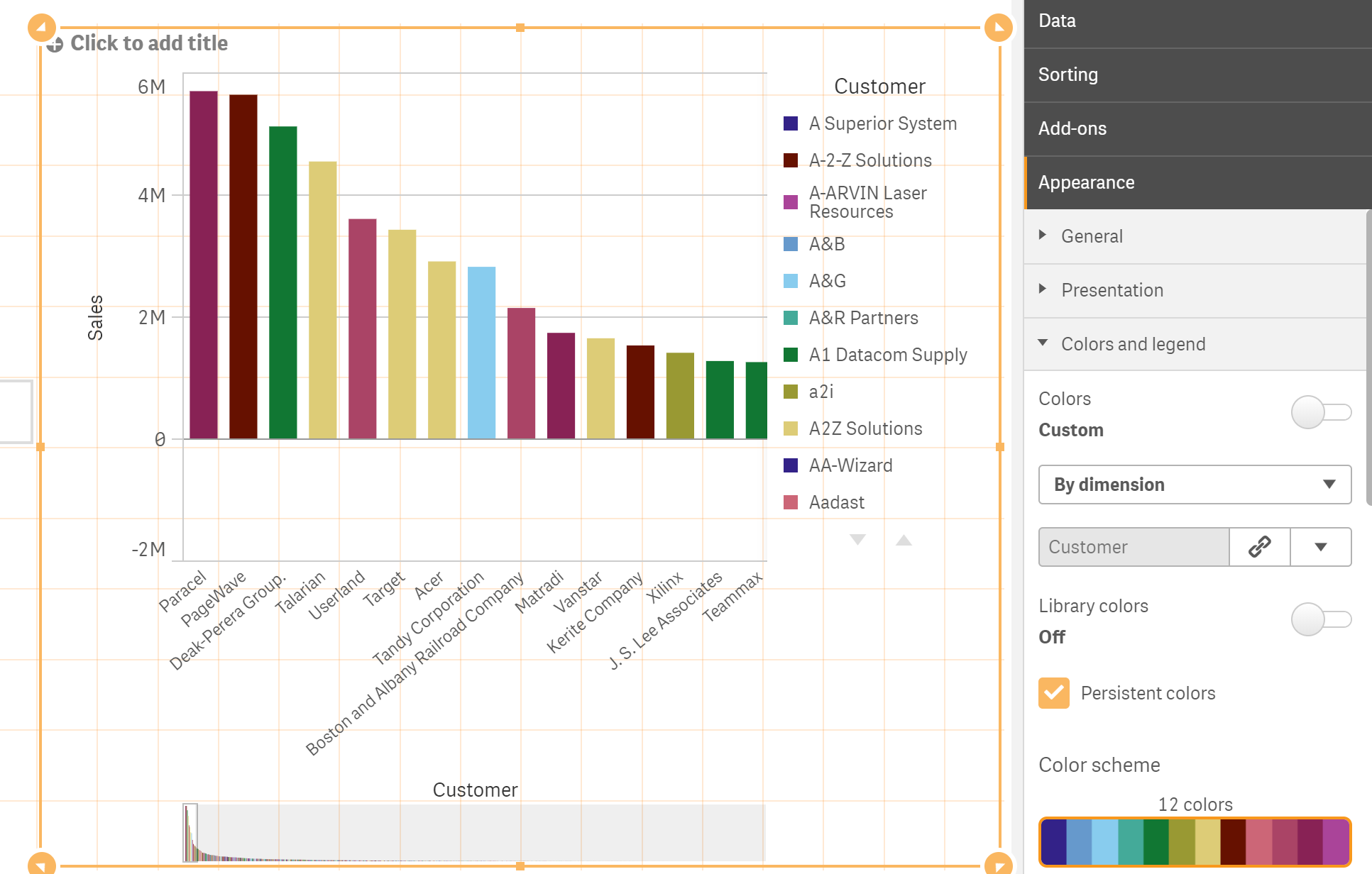This screenshot has width=1372, height=874.
Task: Click the Sales y-axis title
Action: (95, 318)
